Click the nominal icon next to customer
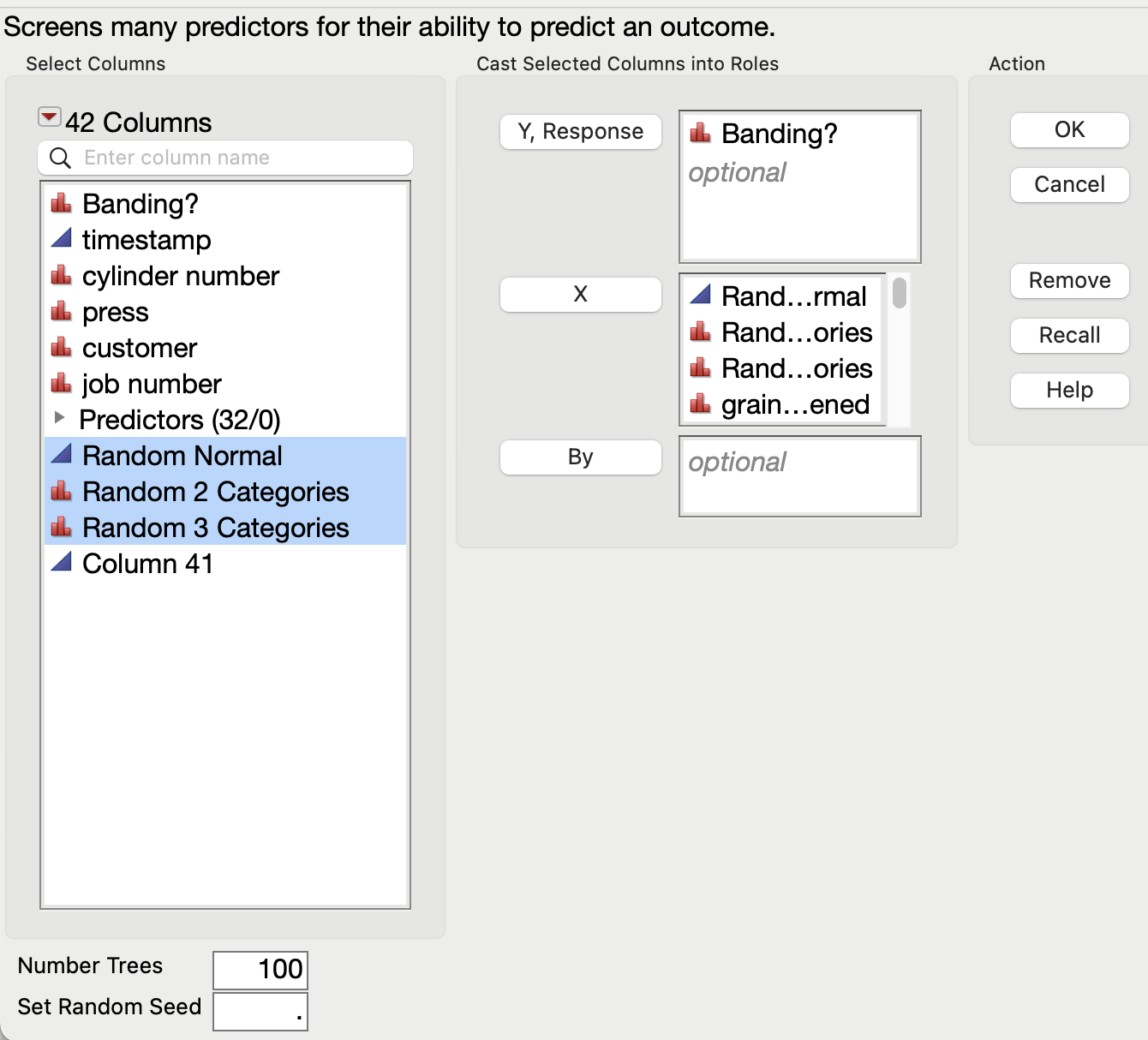Viewport: 1148px width, 1040px height. (x=61, y=348)
